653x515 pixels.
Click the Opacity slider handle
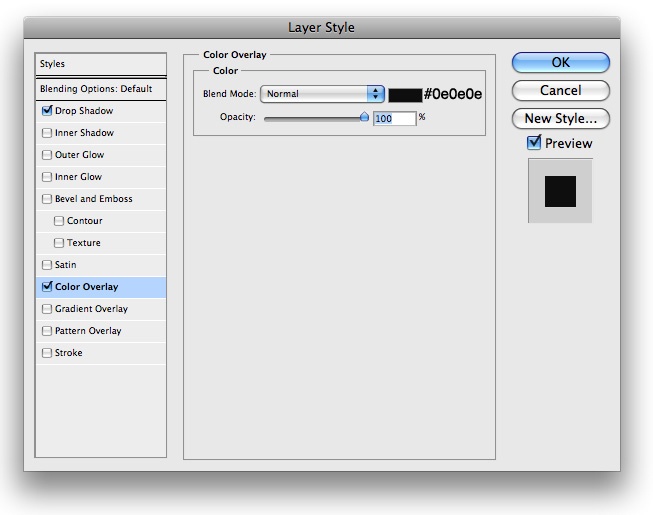click(x=364, y=117)
